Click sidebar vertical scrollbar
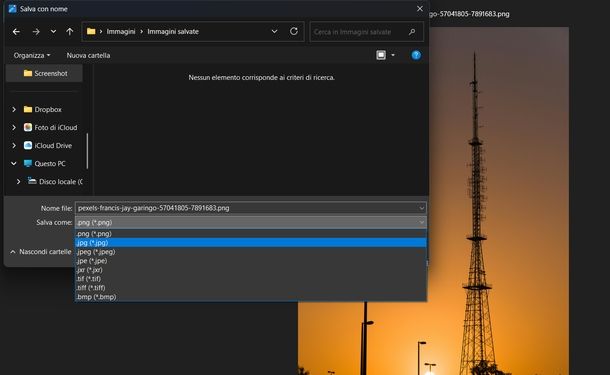 [x=87, y=151]
